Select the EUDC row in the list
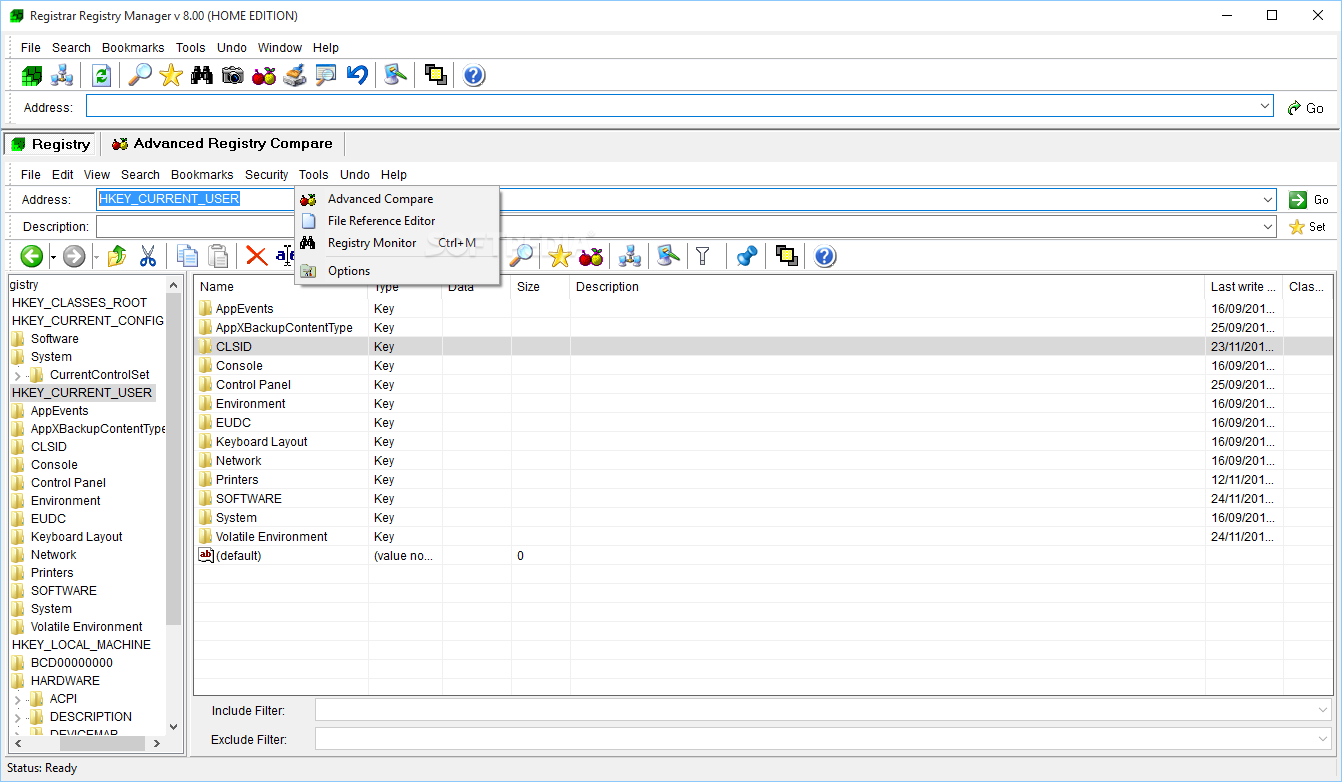1342x782 pixels. click(762, 423)
